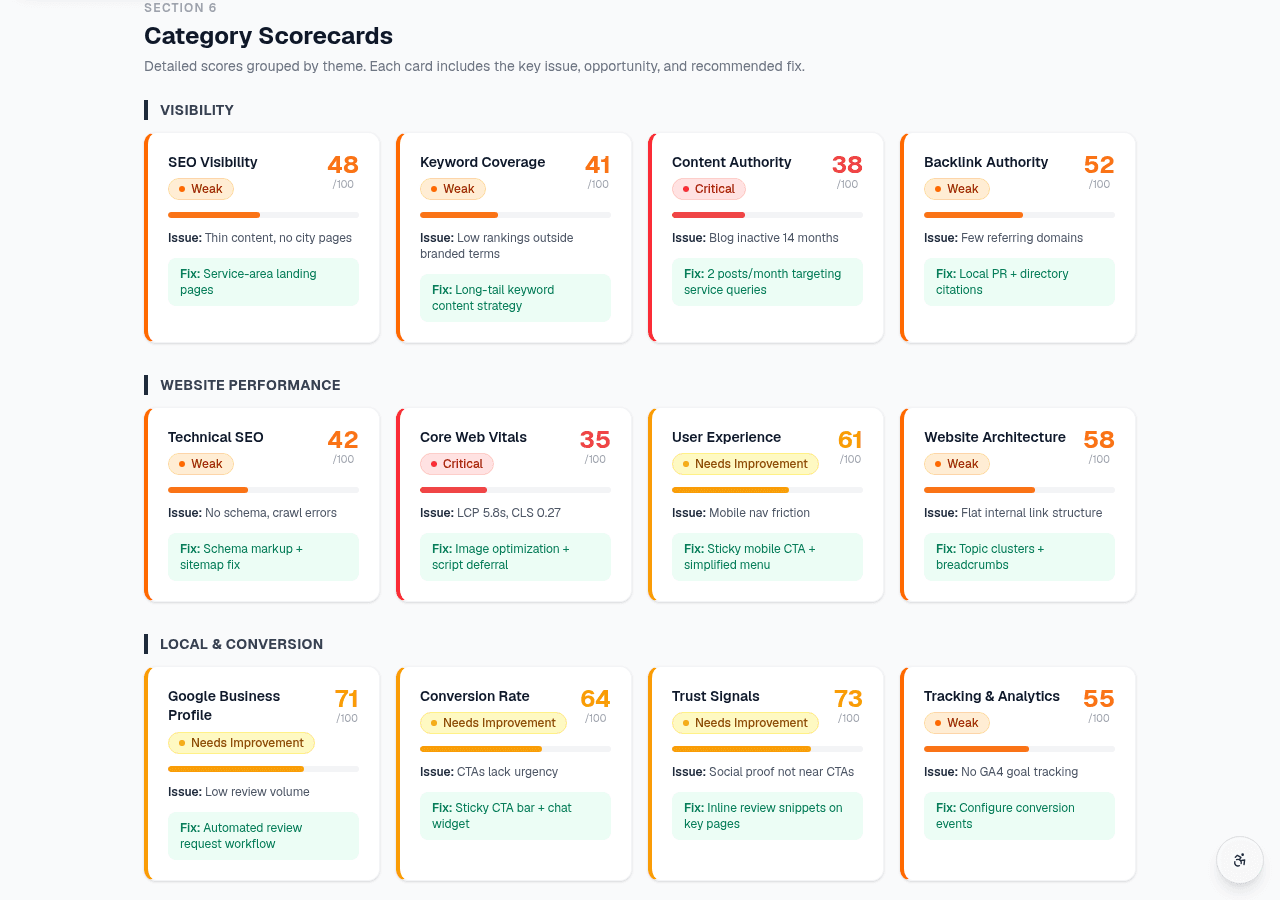Click the Tracking & Analytics score 55
1280x900 pixels.
[x=1098, y=698]
